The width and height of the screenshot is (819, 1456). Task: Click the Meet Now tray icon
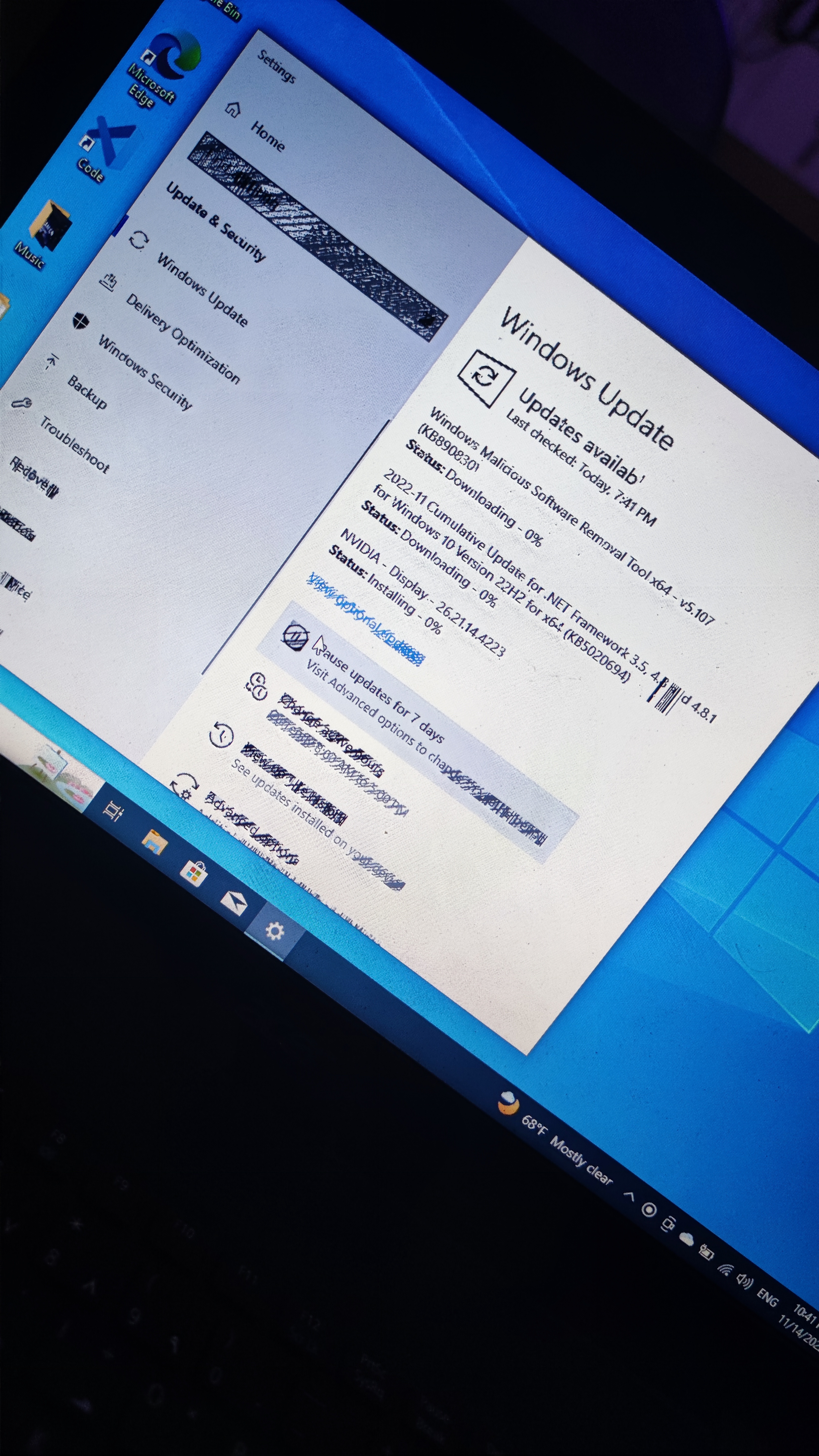(x=668, y=1224)
